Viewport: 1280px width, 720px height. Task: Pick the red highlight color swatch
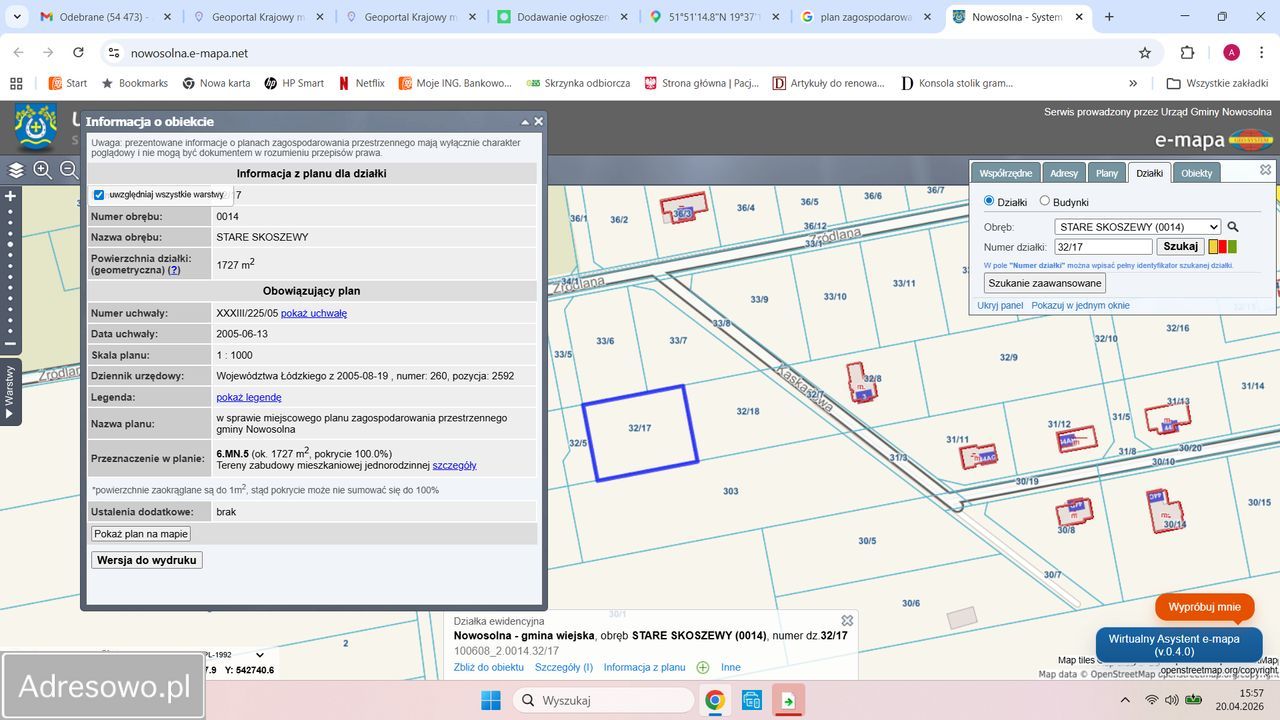pos(1223,246)
